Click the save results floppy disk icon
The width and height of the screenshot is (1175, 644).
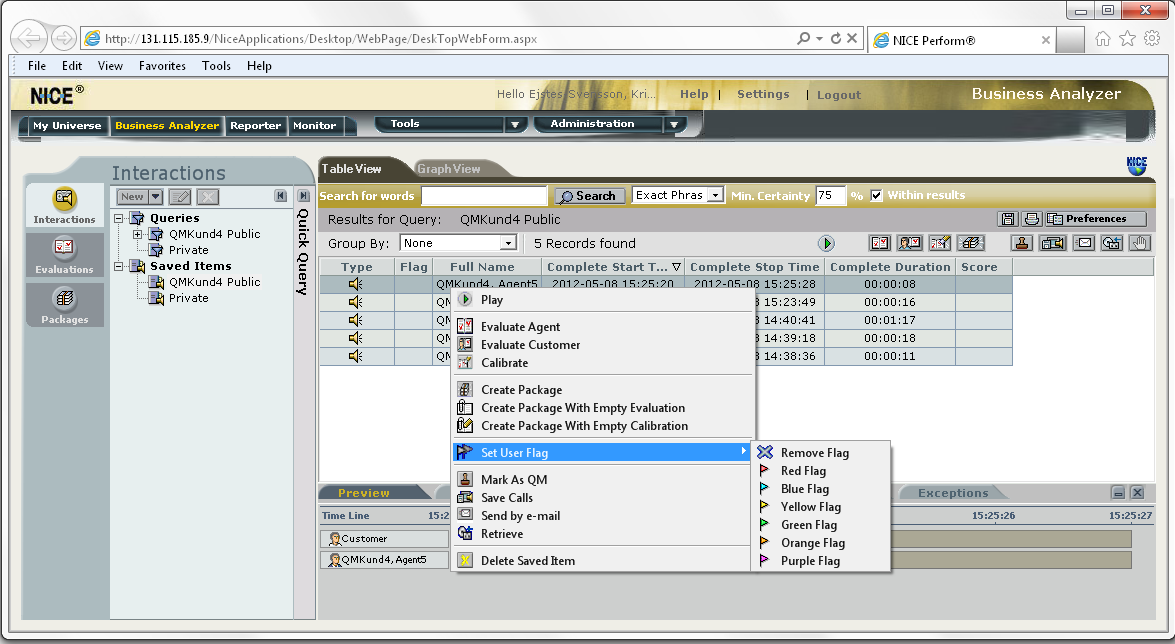tap(1009, 219)
